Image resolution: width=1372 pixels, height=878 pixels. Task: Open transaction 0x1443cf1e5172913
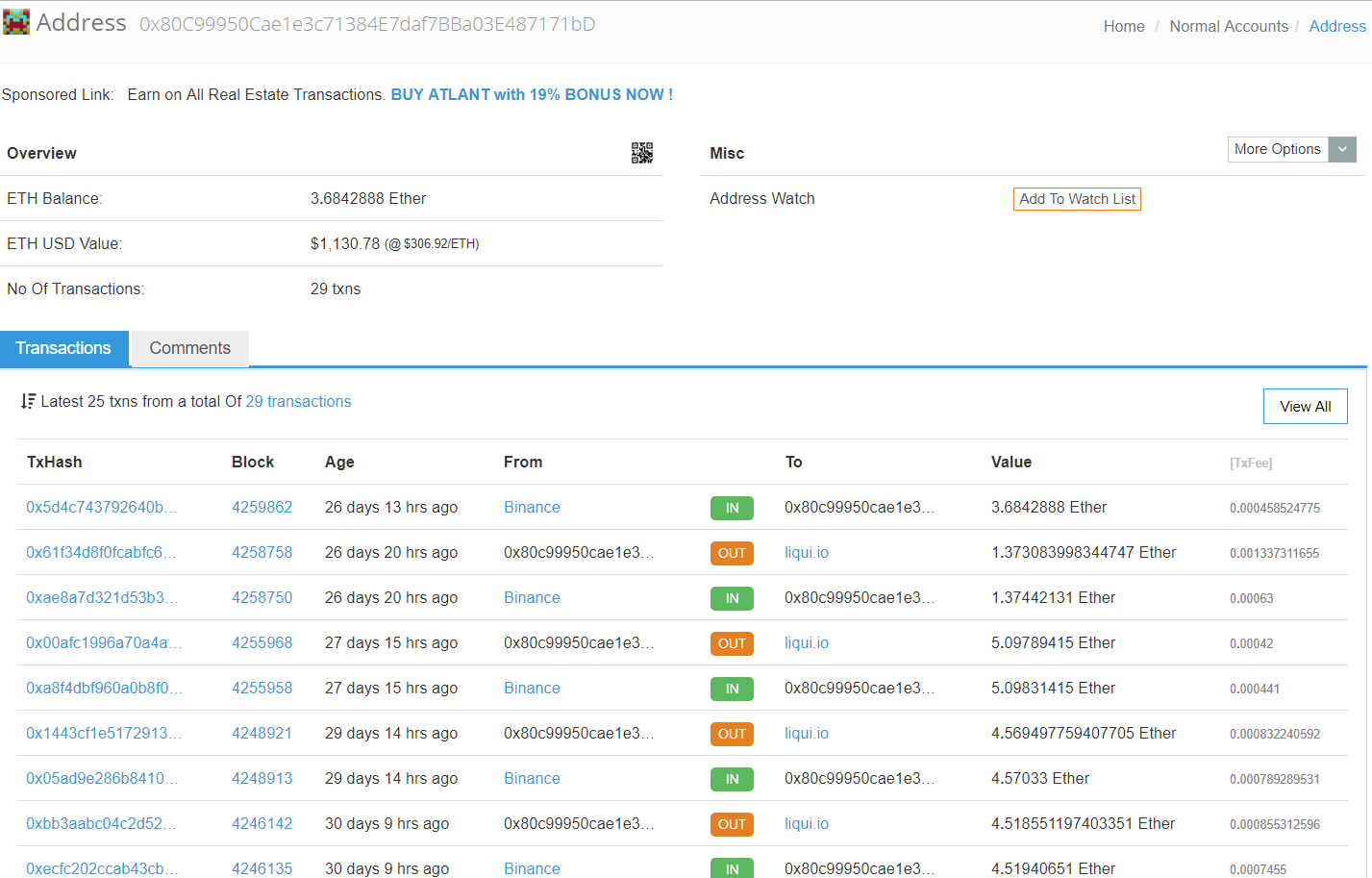(x=104, y=733)
